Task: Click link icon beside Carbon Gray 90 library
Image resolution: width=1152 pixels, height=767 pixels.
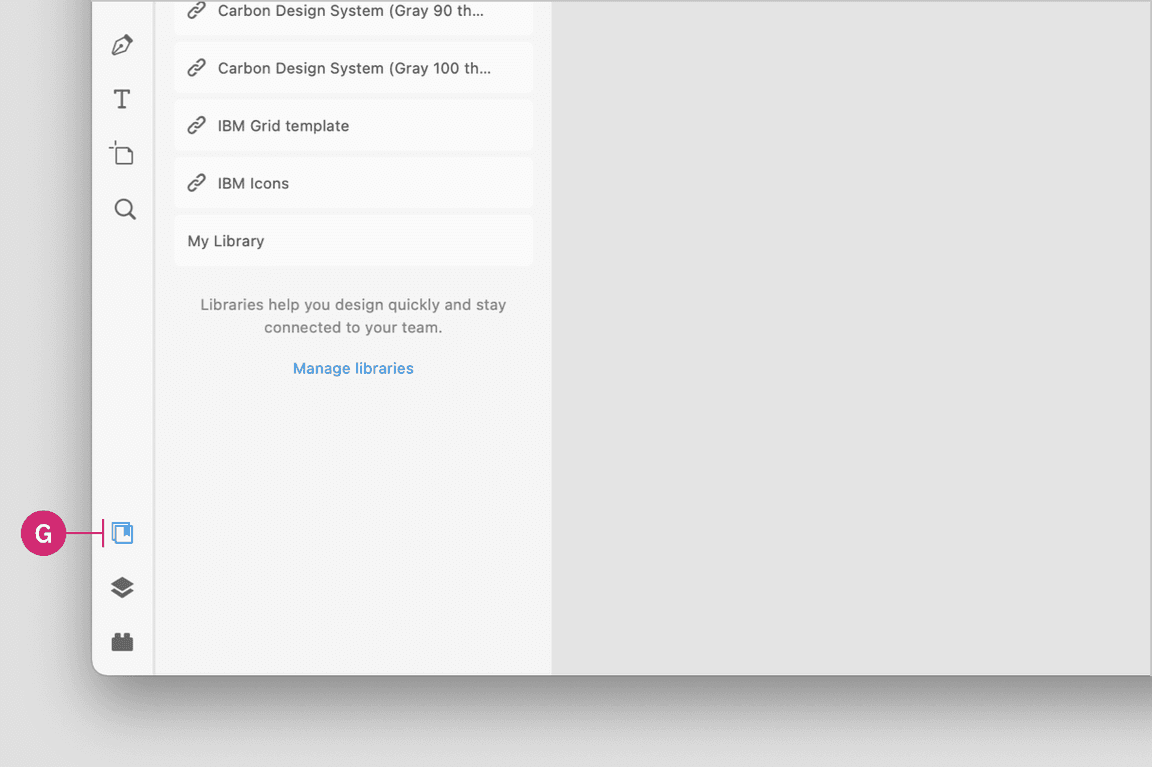Action: pos(197,12)
